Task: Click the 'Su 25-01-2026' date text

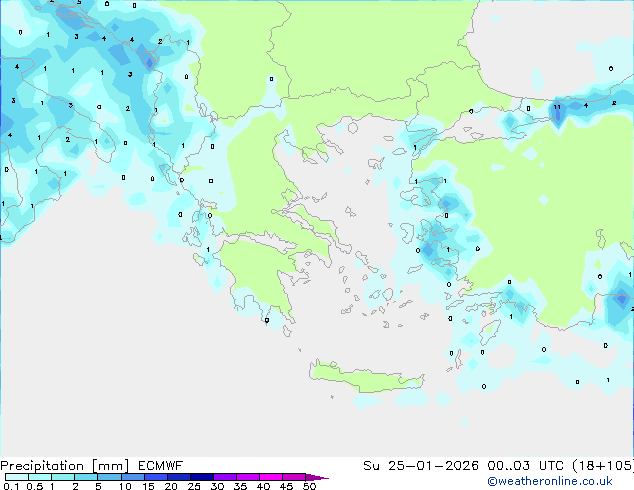Action: (x=421, y=466)
